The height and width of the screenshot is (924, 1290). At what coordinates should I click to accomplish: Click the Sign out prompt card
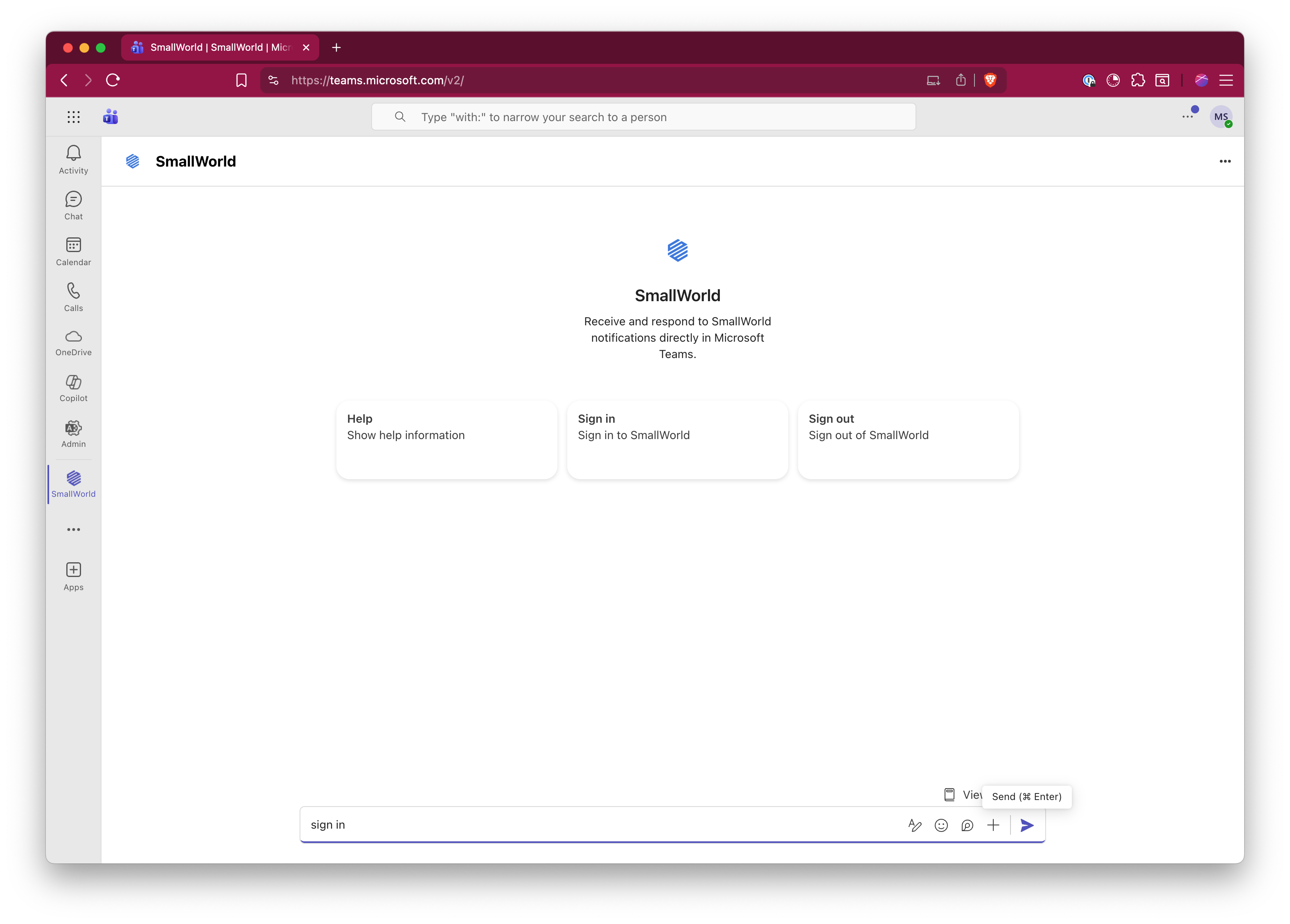(908, 439)
